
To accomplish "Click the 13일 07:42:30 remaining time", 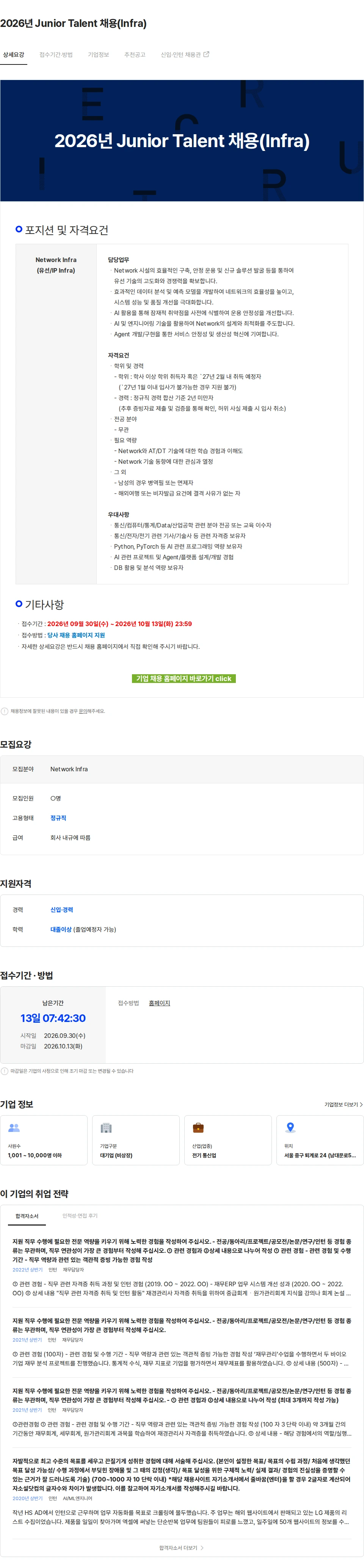I will tap(53, 1018).
